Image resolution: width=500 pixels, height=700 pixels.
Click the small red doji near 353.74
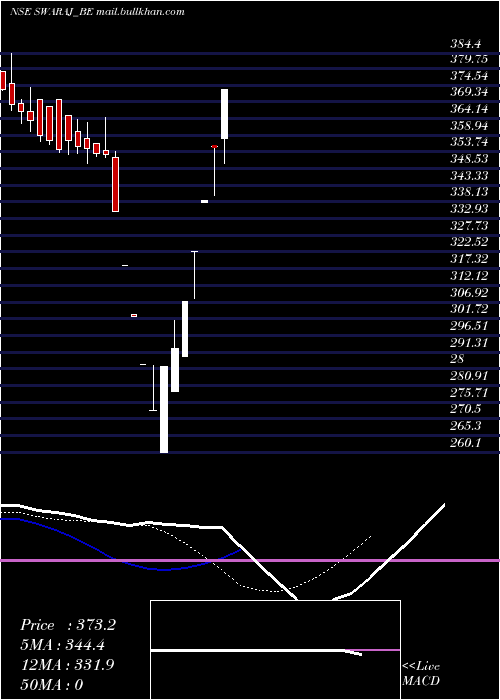[x=214, y=146]
